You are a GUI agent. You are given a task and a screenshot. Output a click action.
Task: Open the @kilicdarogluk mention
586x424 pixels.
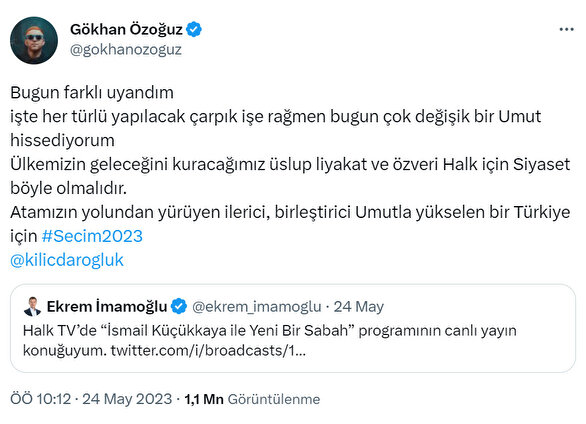pos(67,260)
